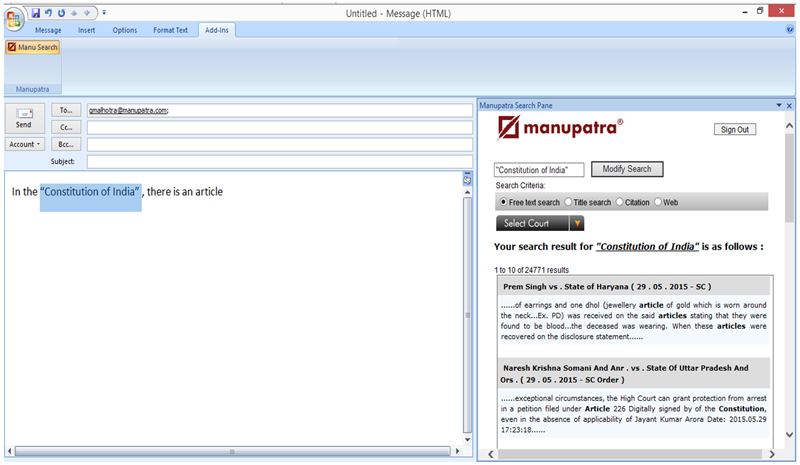Open Manupatra Search Pane options arrow

pyautogui.click(x=778, y=105)
